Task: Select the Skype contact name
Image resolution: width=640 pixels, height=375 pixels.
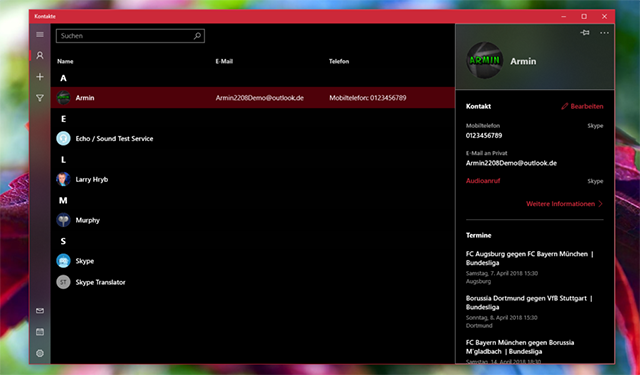Action: tap(85, 261)
